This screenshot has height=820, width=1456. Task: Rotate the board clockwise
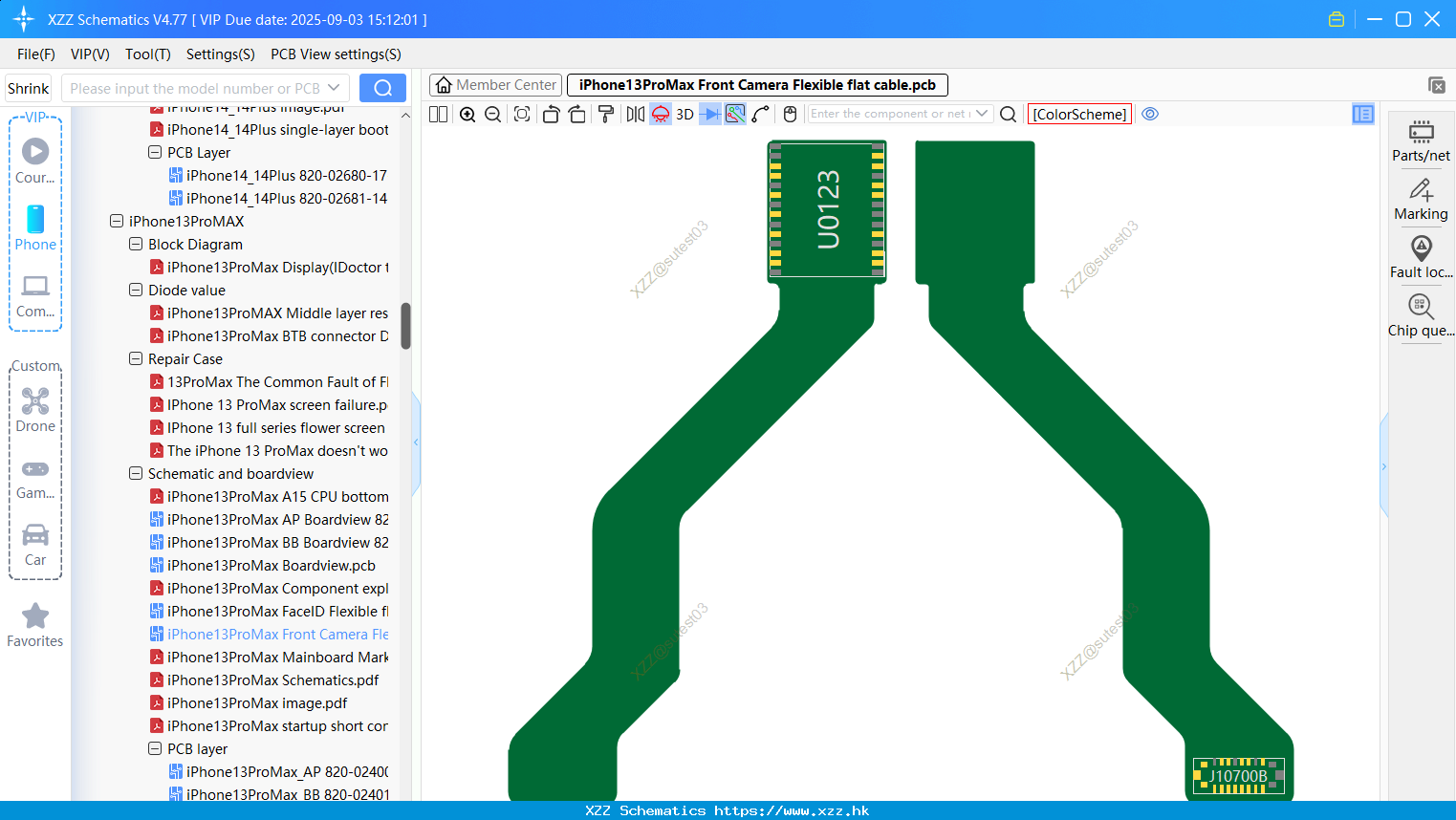tap(576, 114)
